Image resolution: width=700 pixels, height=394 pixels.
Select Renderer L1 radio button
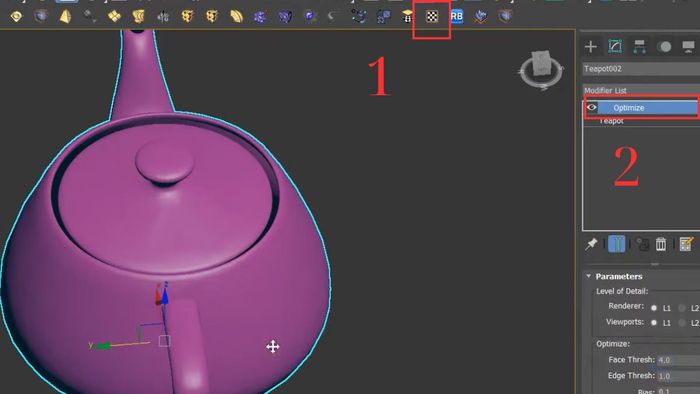pyautogui.click(x=654, y=308)
